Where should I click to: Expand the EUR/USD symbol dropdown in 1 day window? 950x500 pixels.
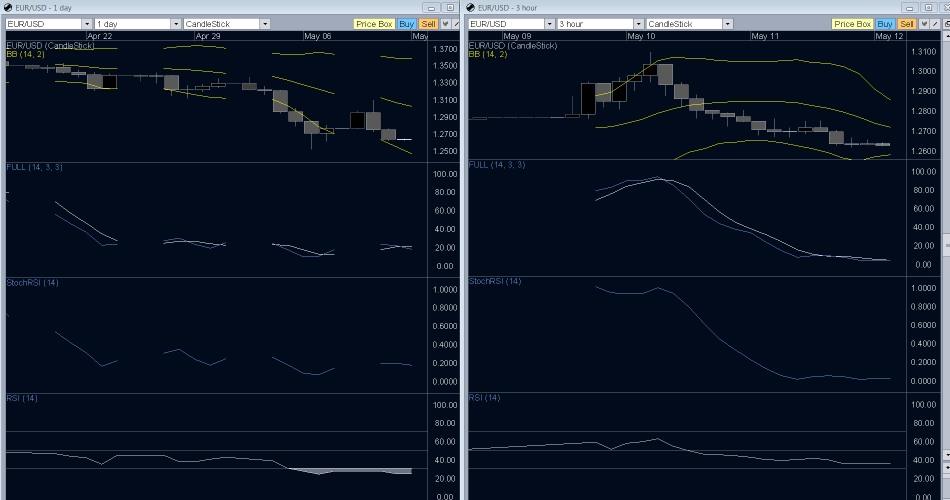87,24
